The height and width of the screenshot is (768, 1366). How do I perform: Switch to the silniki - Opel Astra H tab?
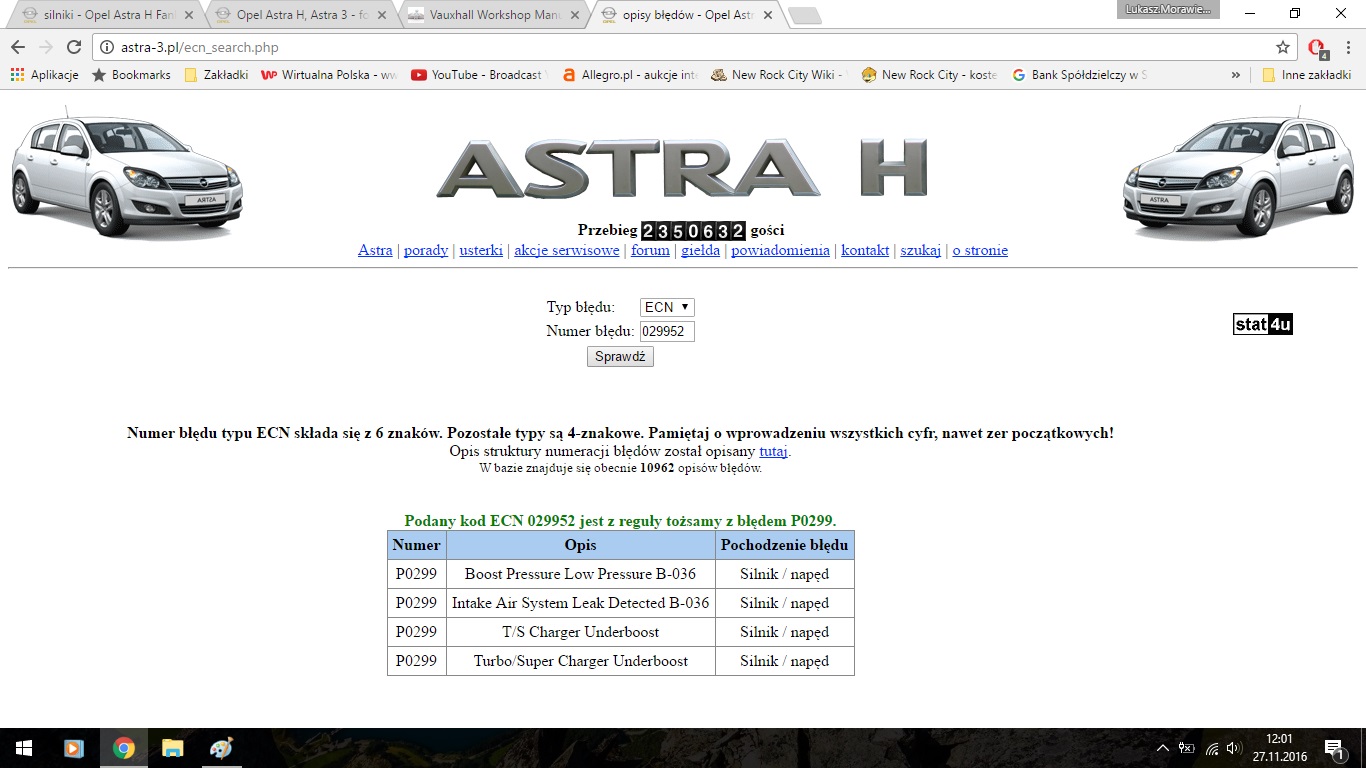[x=103, y=15]
